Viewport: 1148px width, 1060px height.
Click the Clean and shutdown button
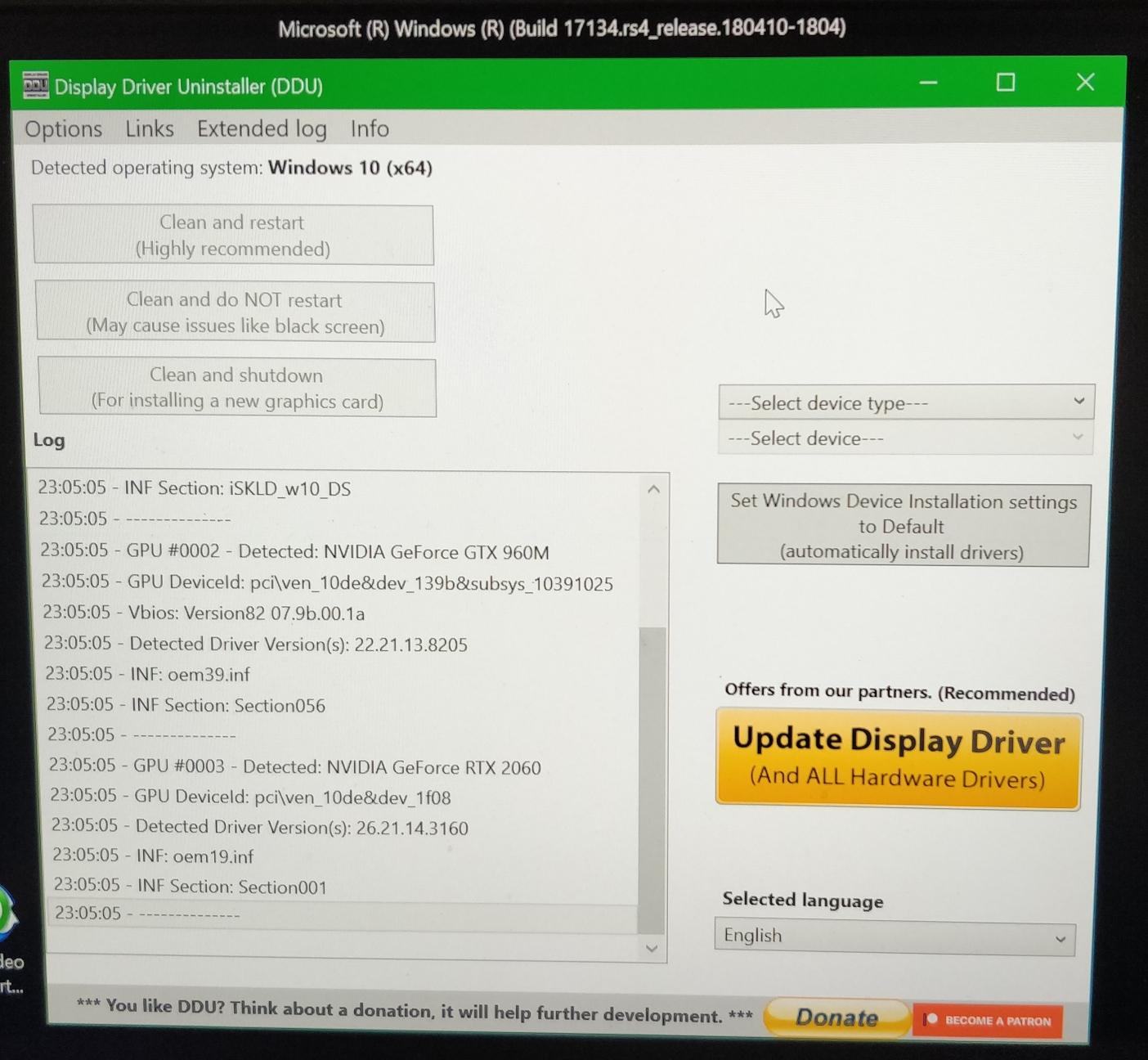(x=237, y=388)
